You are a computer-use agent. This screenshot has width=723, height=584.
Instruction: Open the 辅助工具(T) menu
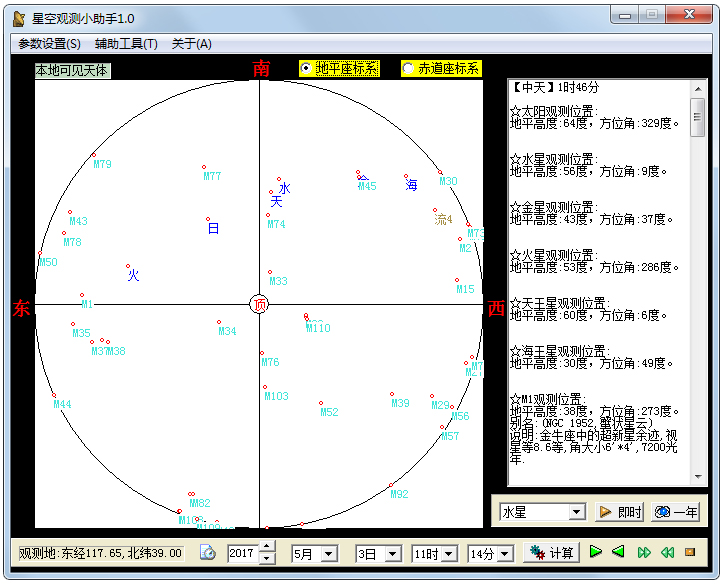(126, 44)
